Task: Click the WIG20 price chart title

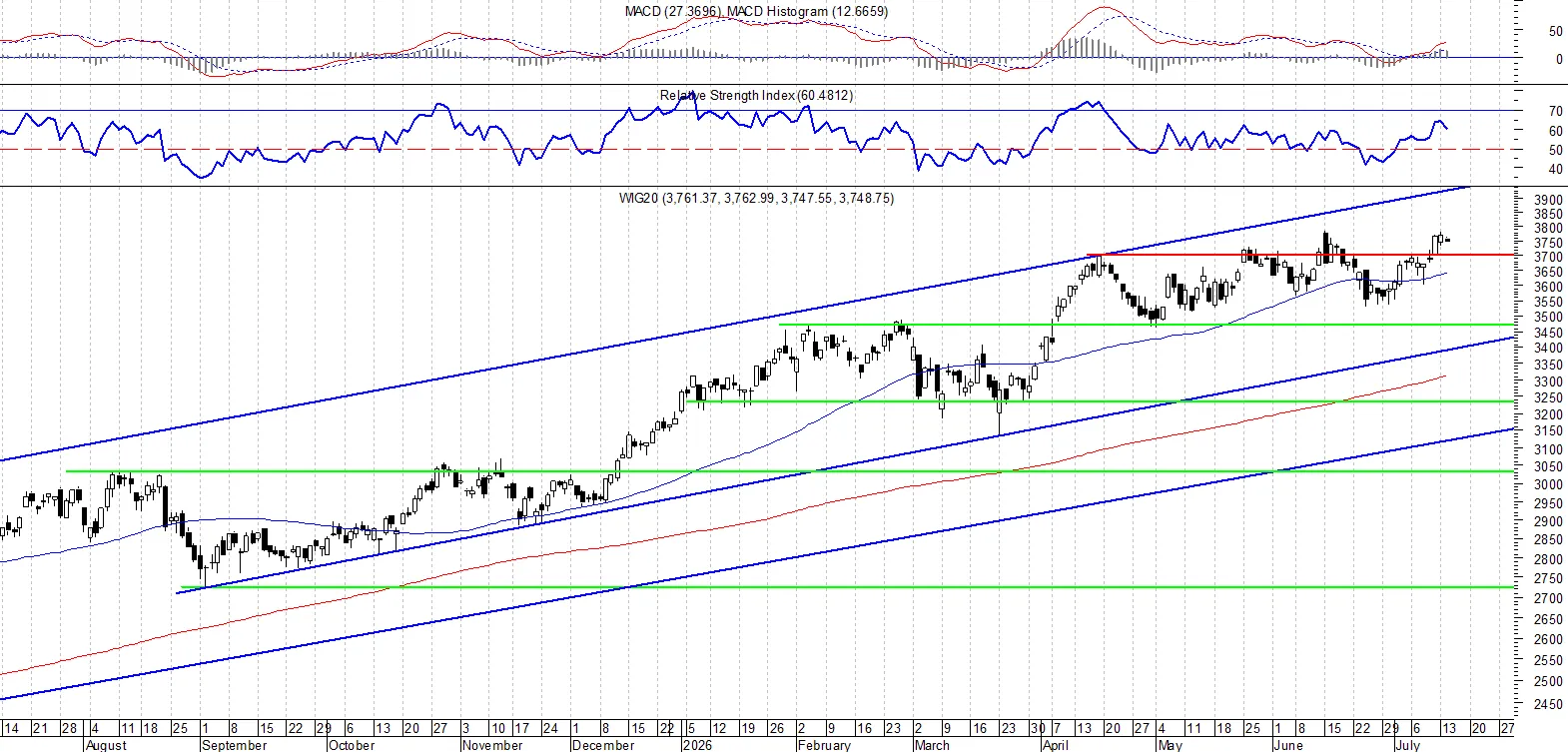Action: coord(756,198)
